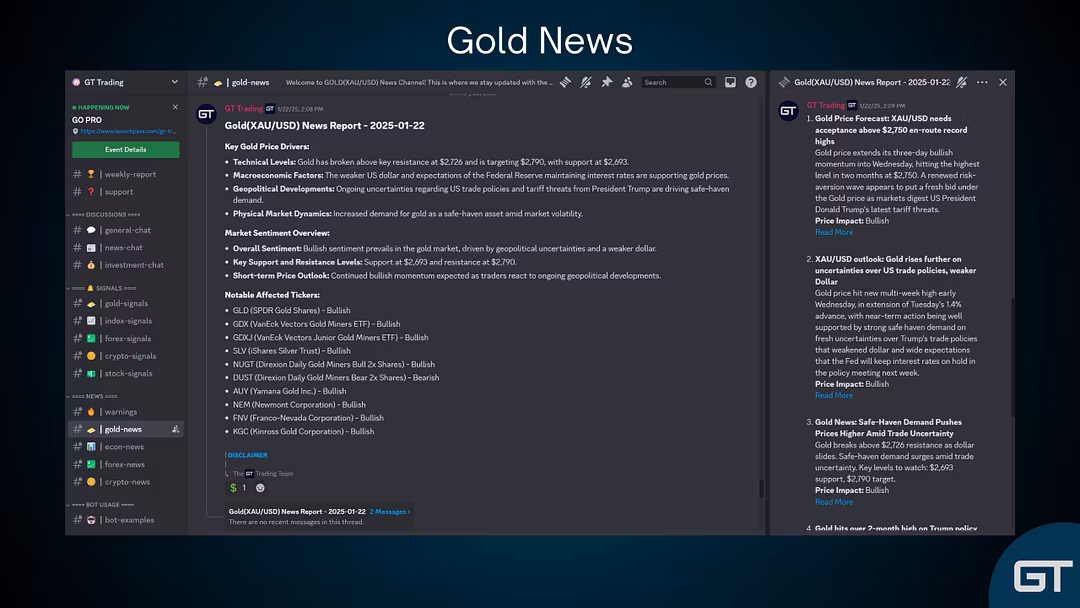
Task: Open the crypto-news channel
Action: [x=125, y=481]
